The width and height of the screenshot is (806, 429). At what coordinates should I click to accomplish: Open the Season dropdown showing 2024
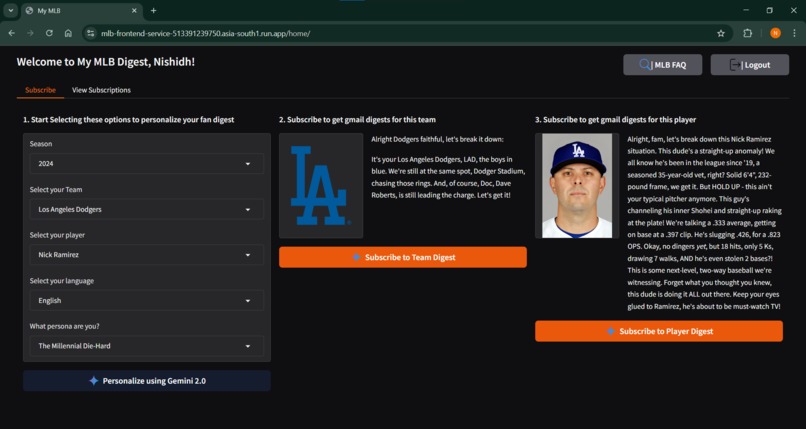146,163
